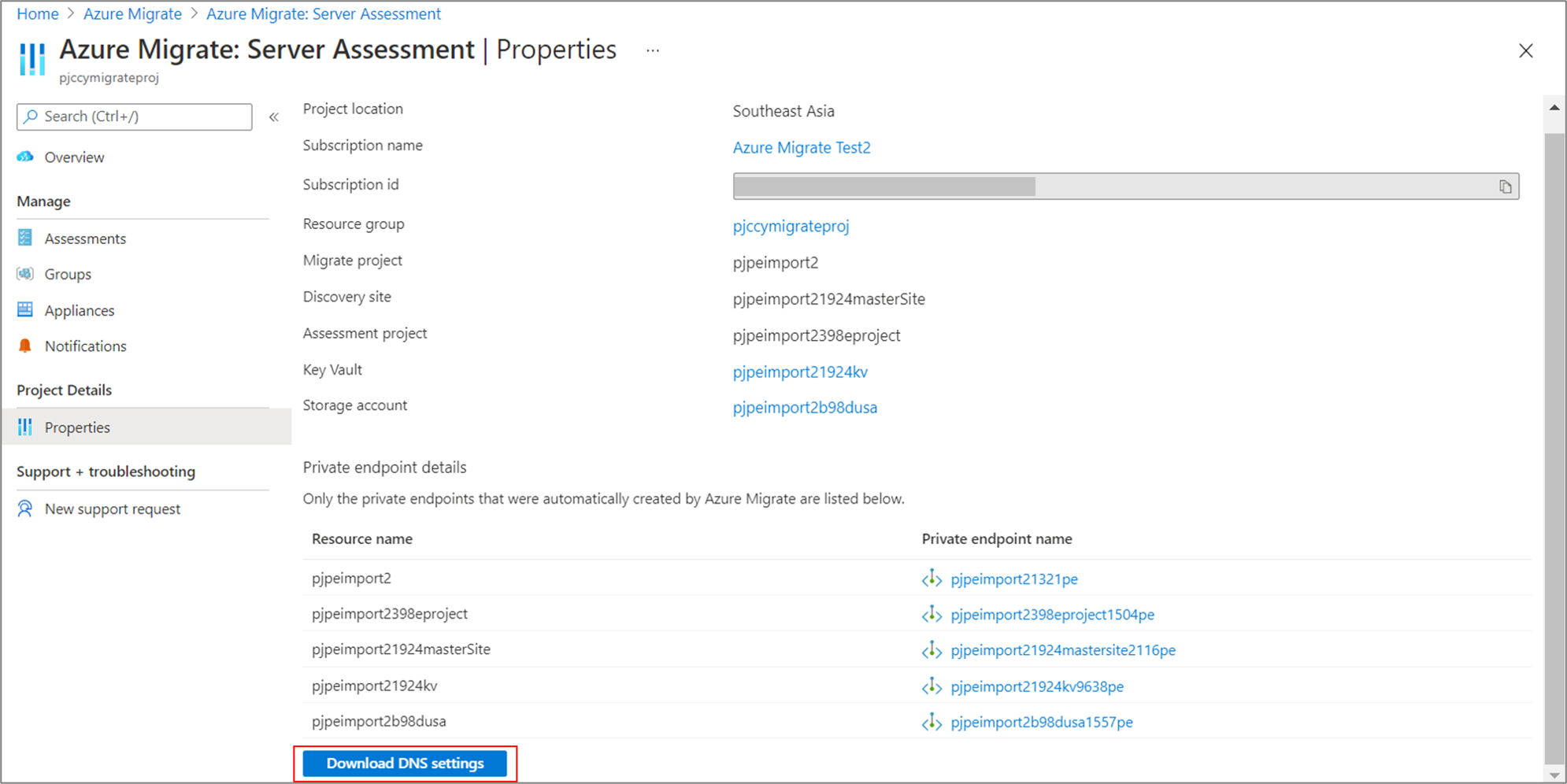Open the pjpeimport21924kv Key Vault link

(x=800, y=372)
